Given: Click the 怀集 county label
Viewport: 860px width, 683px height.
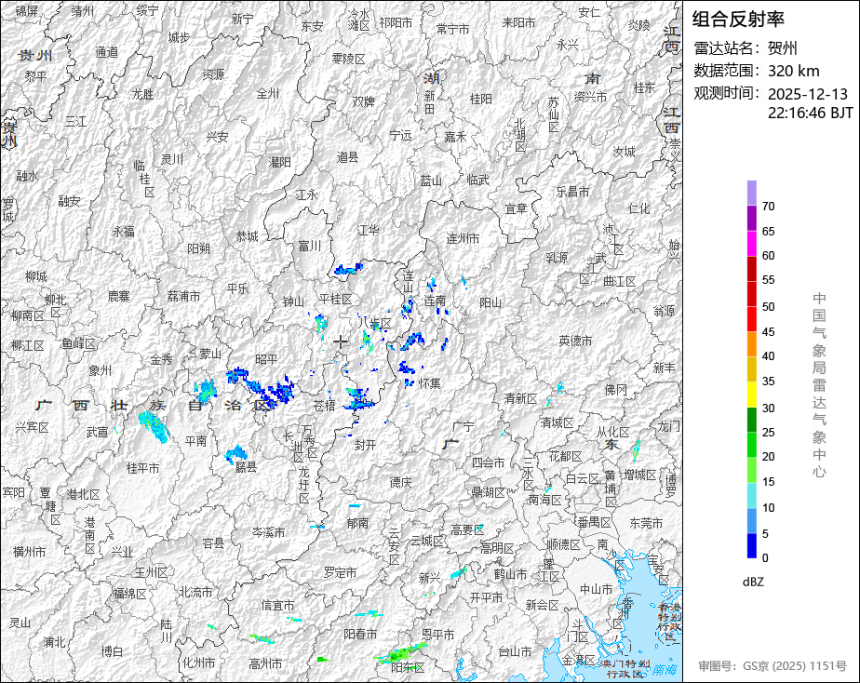Looking at the screenshot, I should pyautogui.click(x=429, y=383).
